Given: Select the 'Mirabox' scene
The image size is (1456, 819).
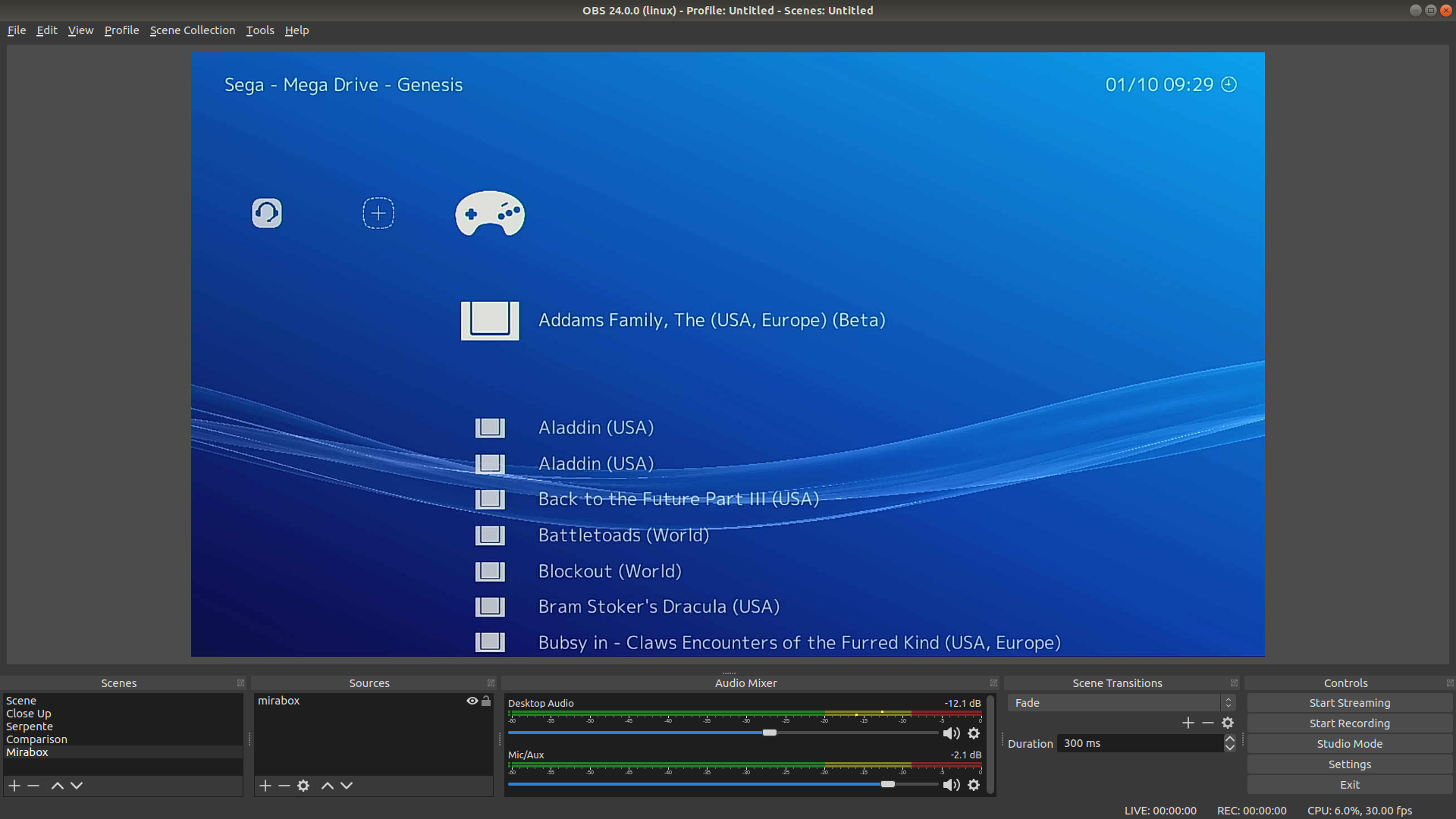Looking at the screenshot, I should (123, 752).
